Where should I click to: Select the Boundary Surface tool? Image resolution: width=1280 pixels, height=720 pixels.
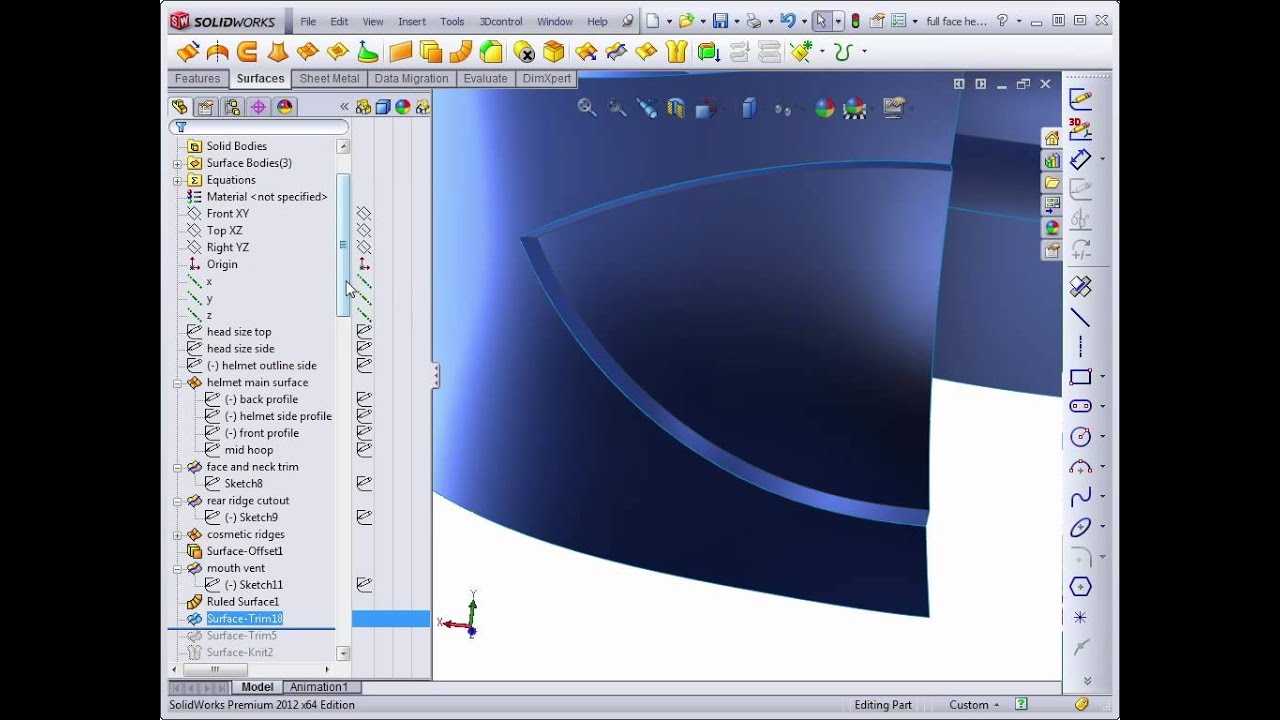coord(307,52)
